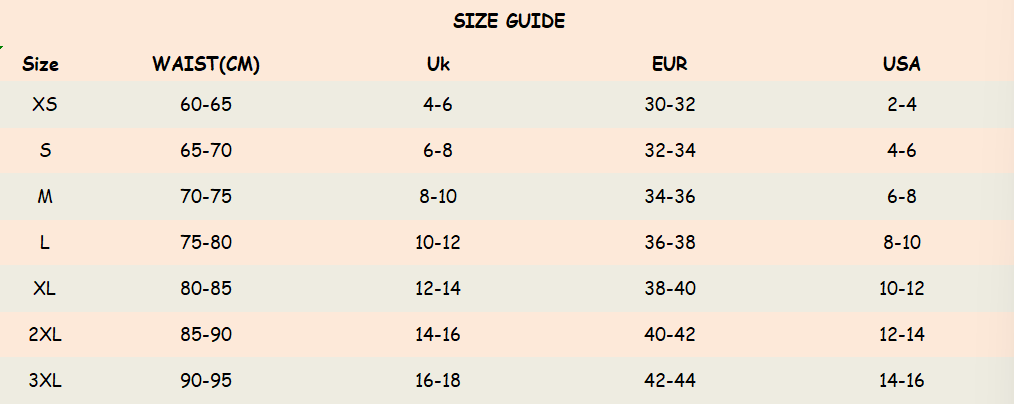Select the USA column header
The height and width of the screenshot is (404, 1014).
(x=901, y=65)
